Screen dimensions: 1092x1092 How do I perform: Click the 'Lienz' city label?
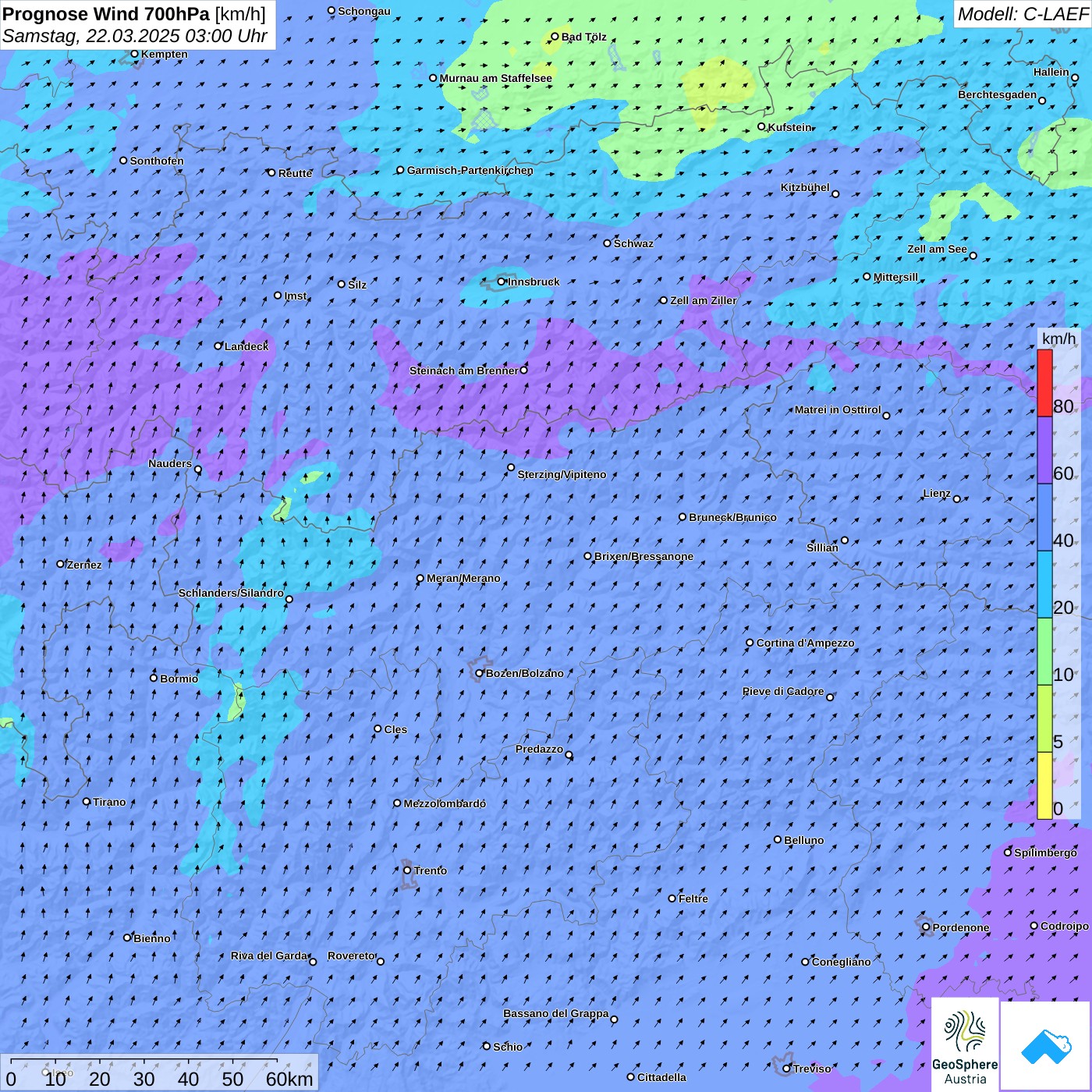click(937, 493)
